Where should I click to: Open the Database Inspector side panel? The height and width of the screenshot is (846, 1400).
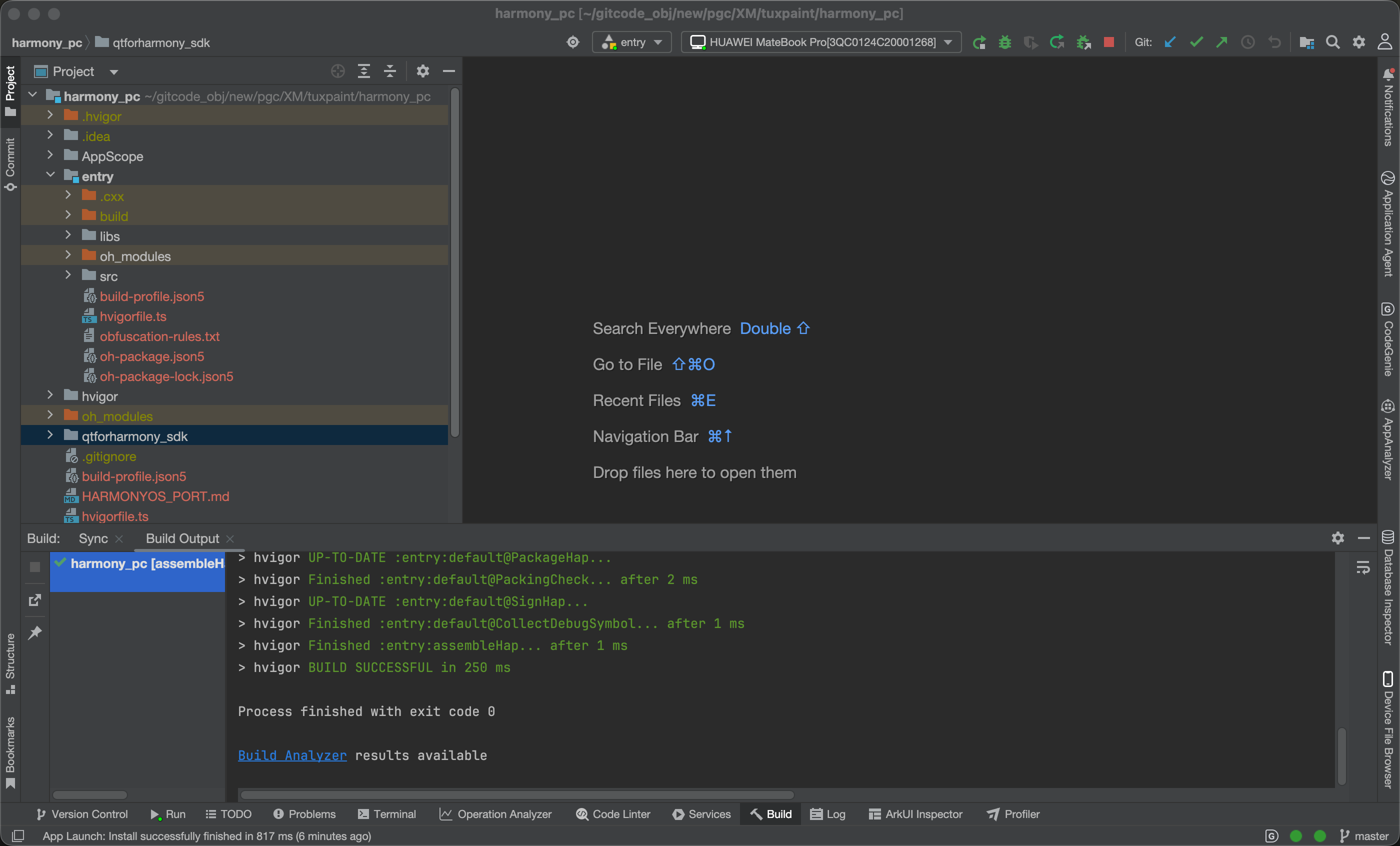pyautogui.click(x=1388, y=587)
